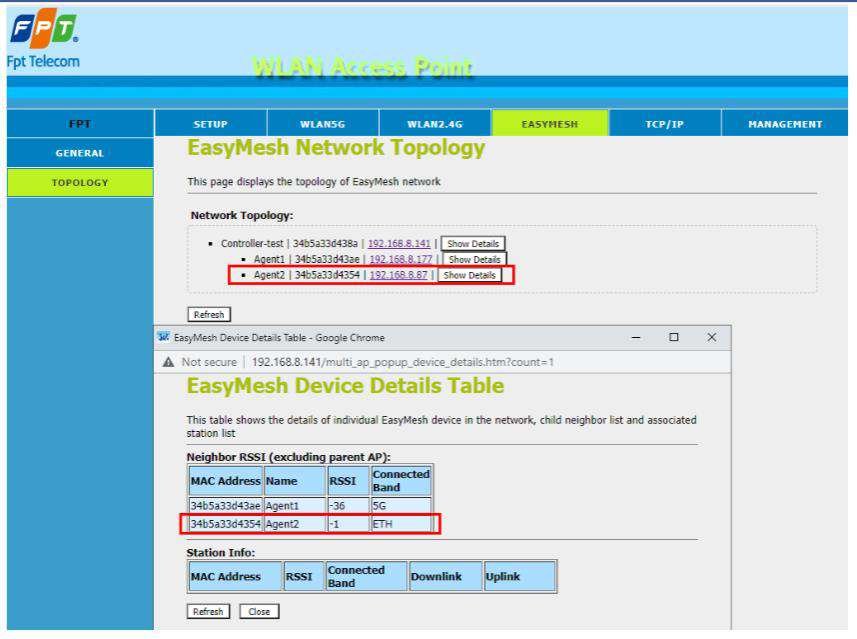Click the FPT Telecom logo
The width and height of the screenshot is (857, 639).
tap(43, 38)
